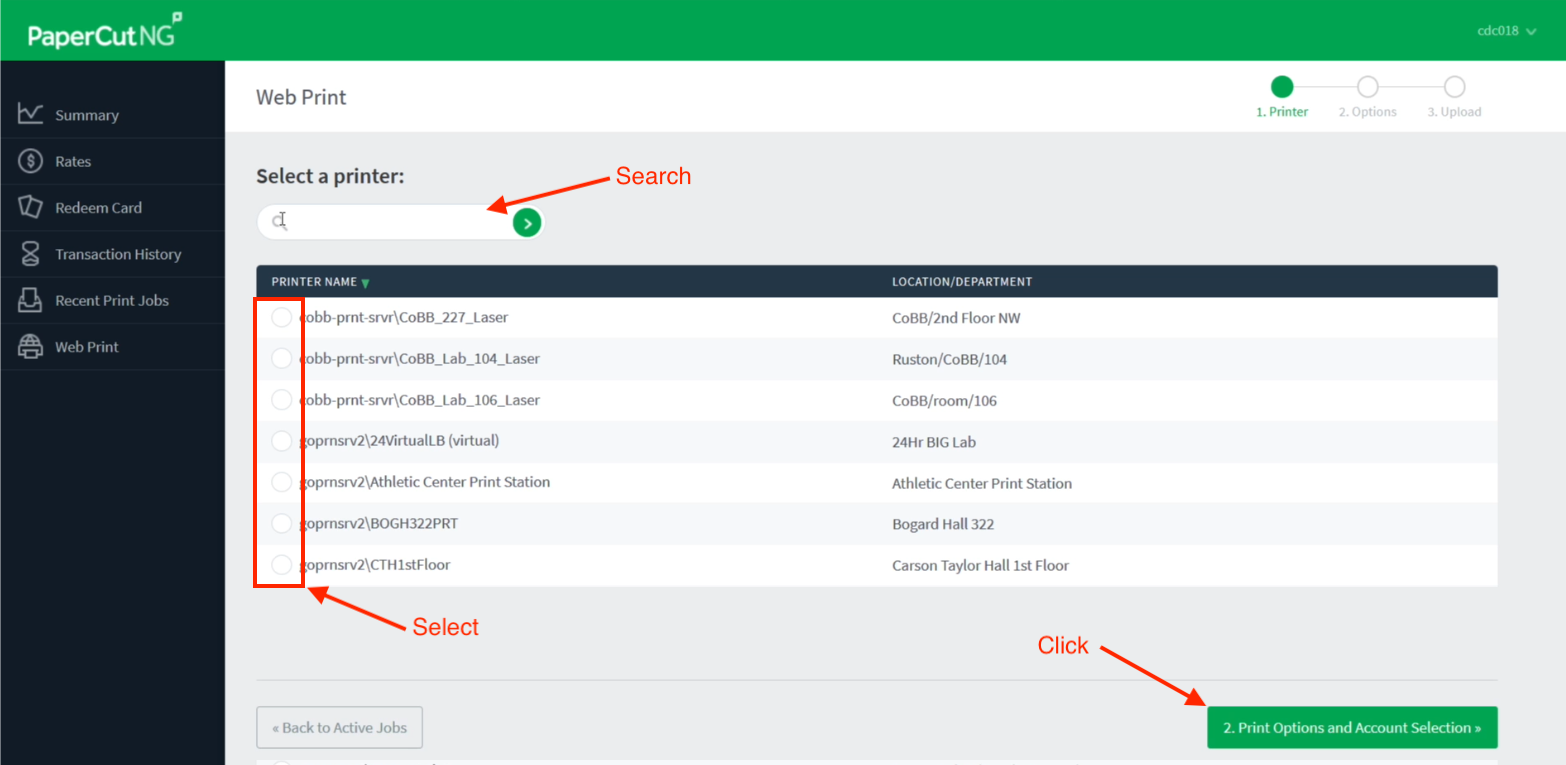
Task: Open Transaction History in the sidebar
Action: click(118, 254)
